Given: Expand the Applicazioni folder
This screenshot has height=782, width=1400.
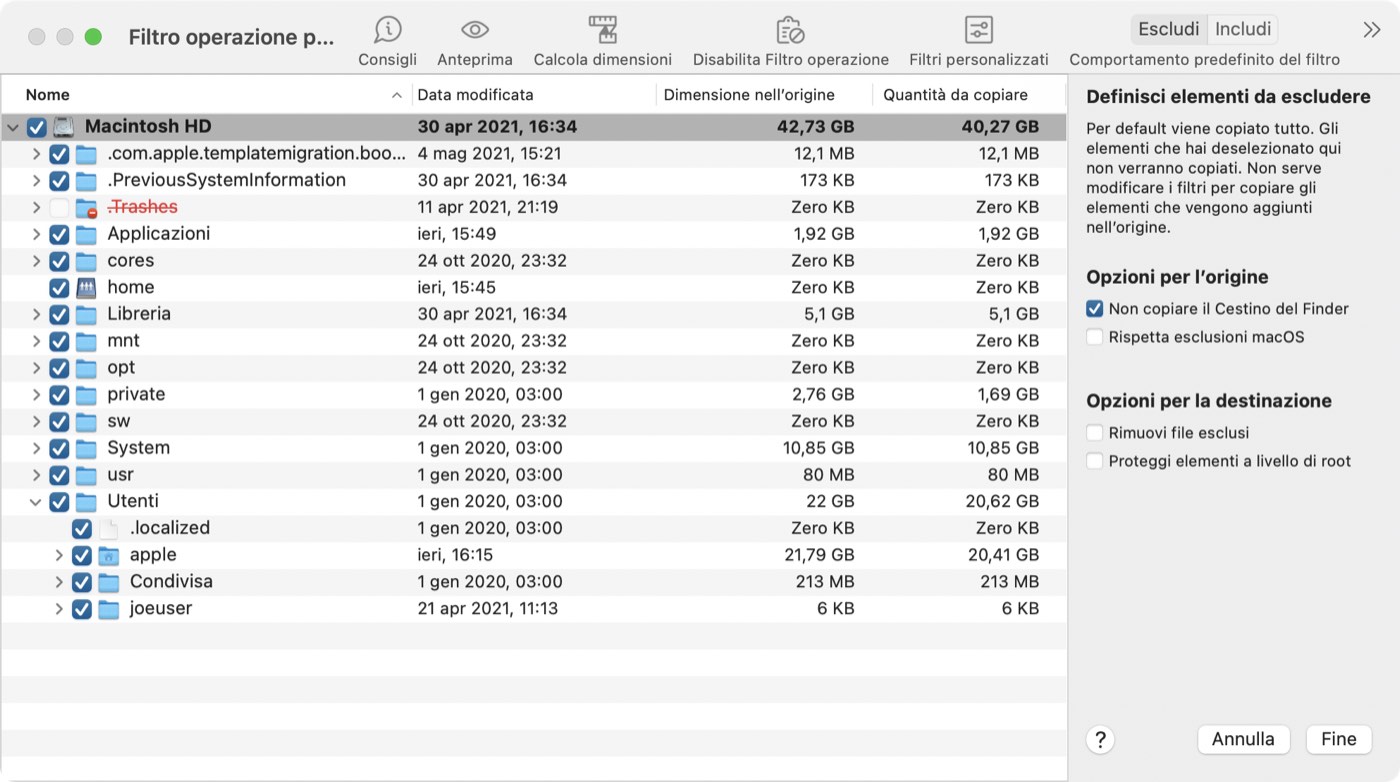Looking at the screenshot, I should (x=36, y=234).
